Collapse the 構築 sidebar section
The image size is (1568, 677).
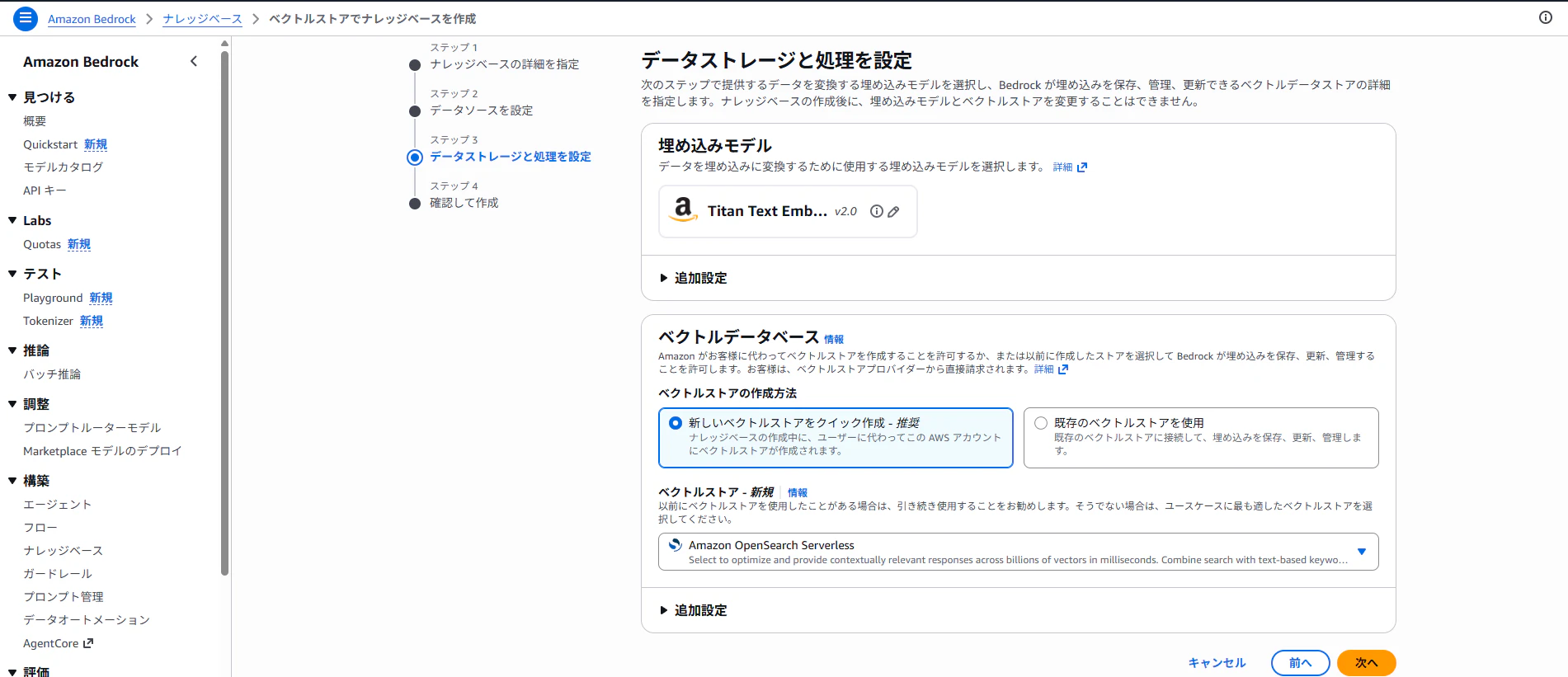(x=12, y=481)
